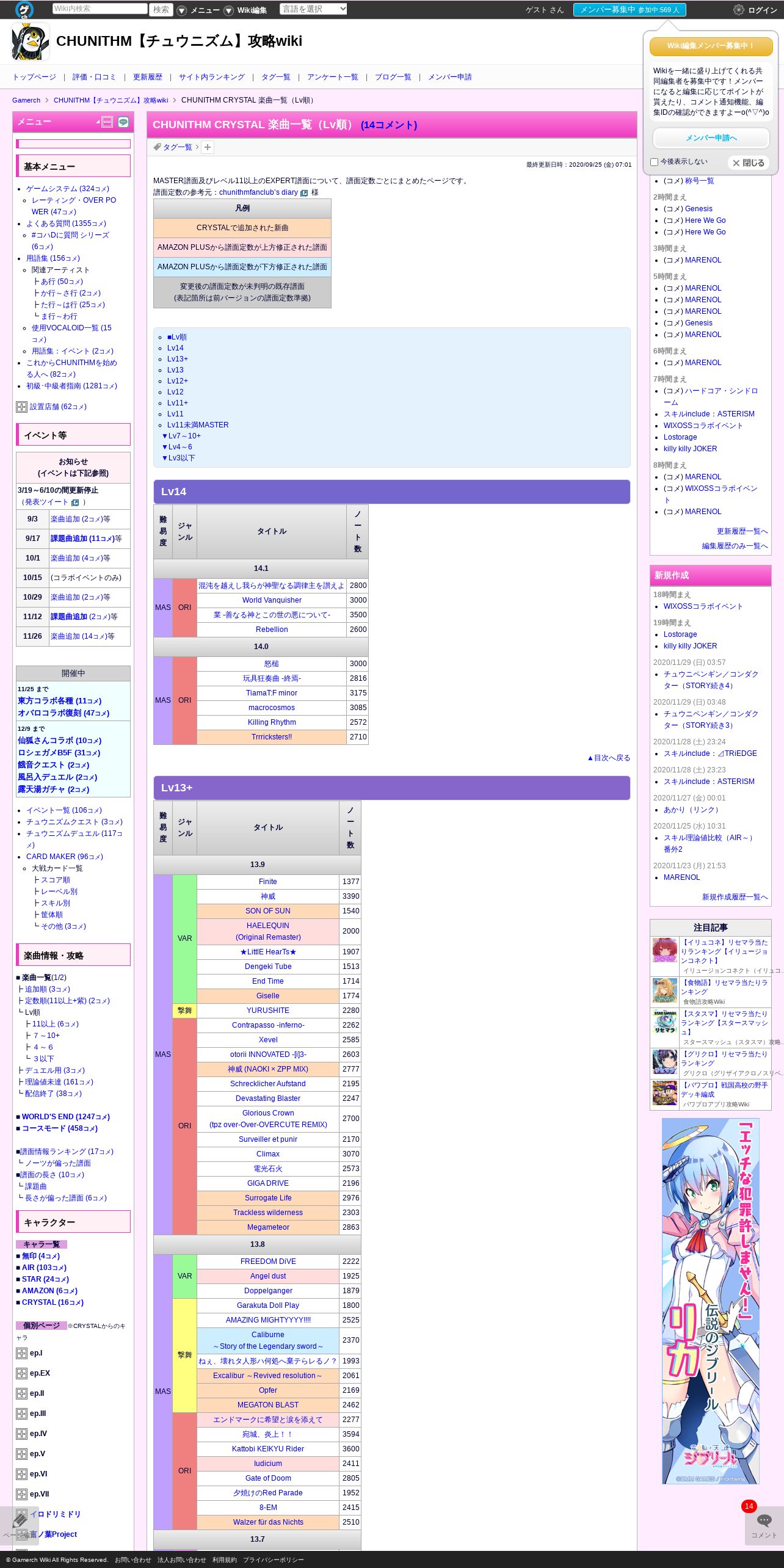This screenshot has width=784, height=1568.
Task: Click the Gamerch logo icon
Action: click(24, 9)
